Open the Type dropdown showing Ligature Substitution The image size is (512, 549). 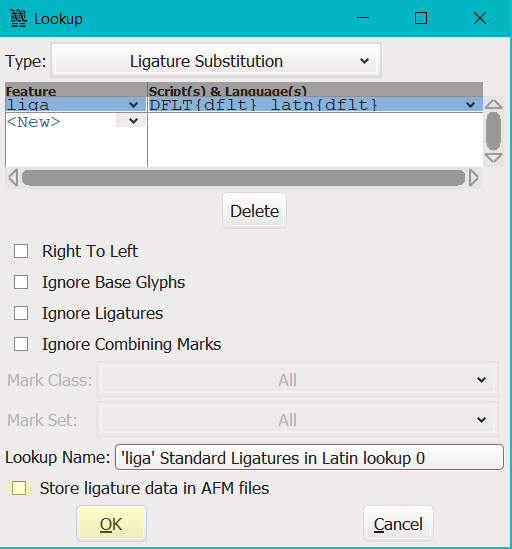point(216,61)
